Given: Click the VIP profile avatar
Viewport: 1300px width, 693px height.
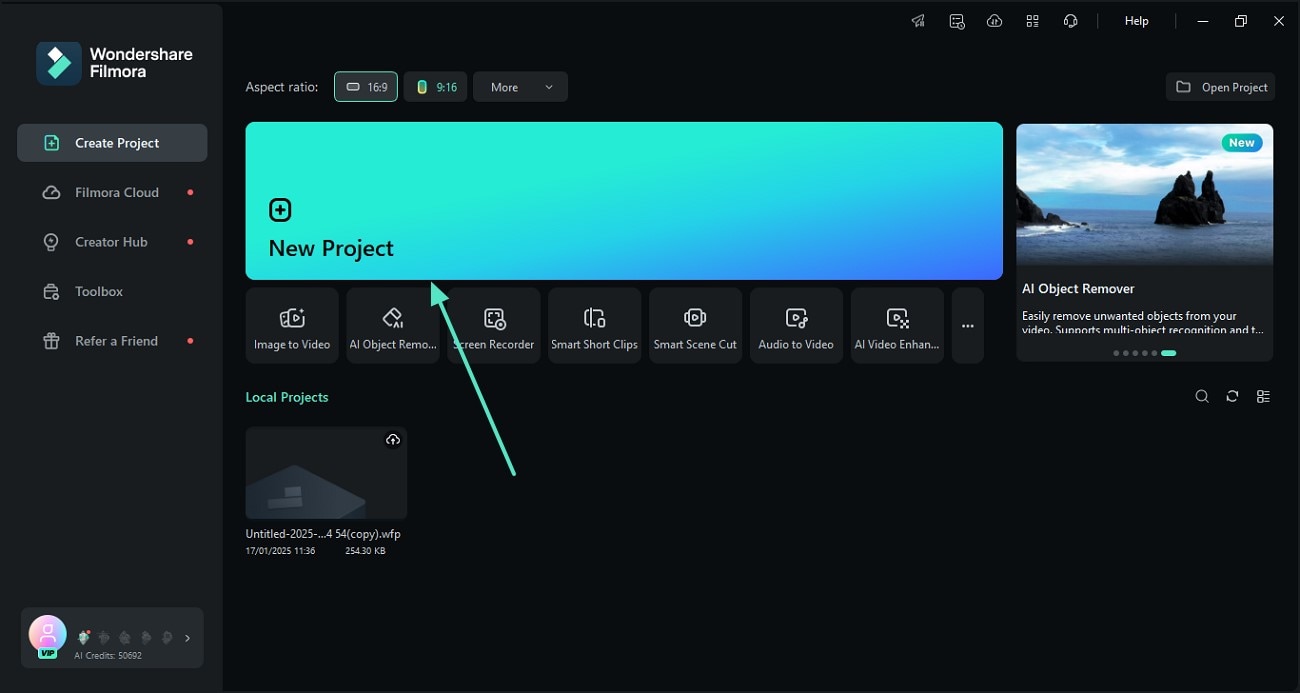Looking at the screenshot, I should [47, 635].
